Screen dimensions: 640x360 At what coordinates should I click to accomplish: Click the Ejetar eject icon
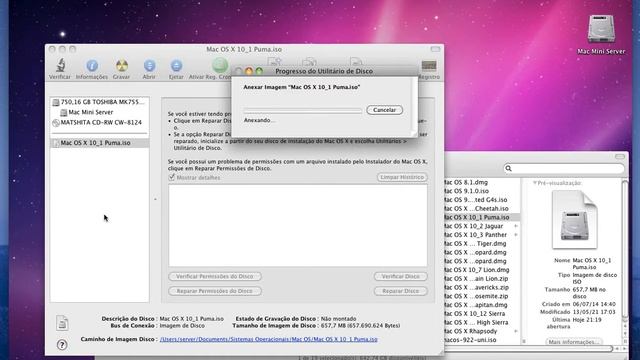coord(176,65)
